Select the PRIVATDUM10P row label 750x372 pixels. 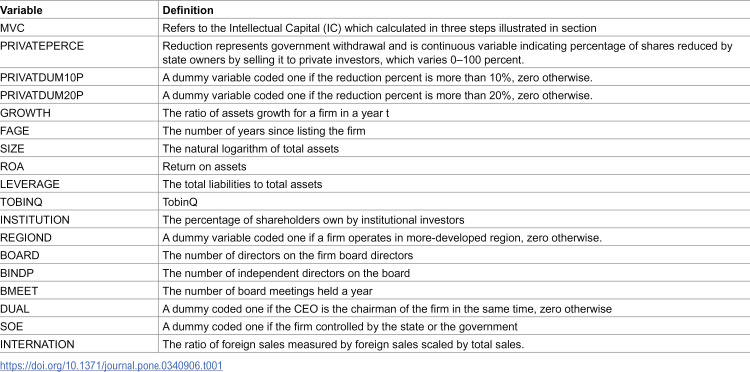42,77
